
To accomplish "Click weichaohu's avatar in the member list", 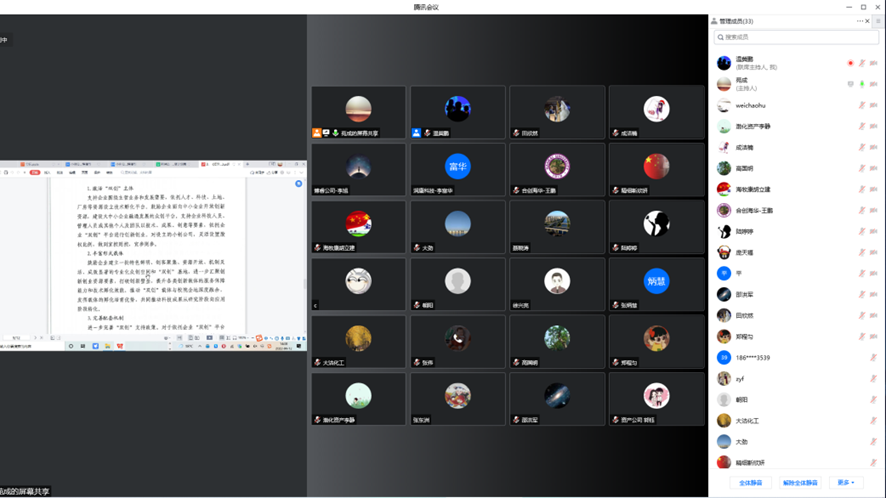I will point(724,105).
